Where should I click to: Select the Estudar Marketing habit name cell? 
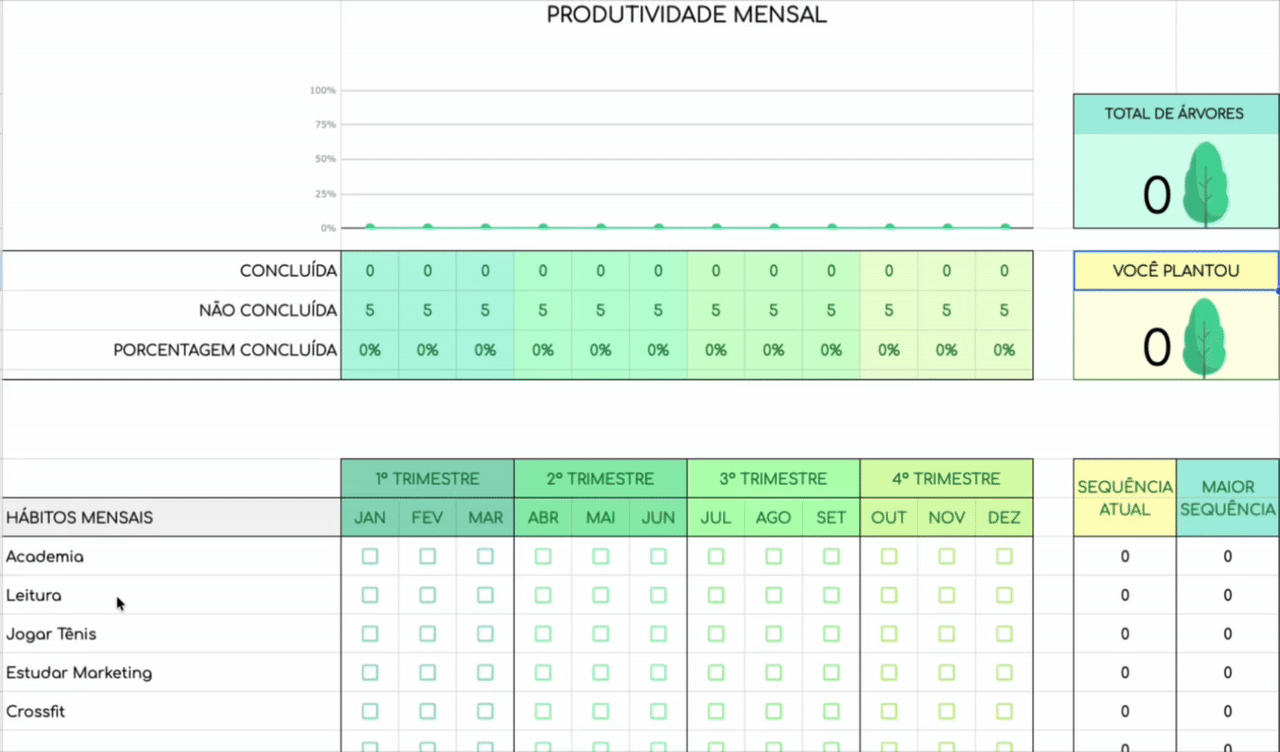(79, 673)
